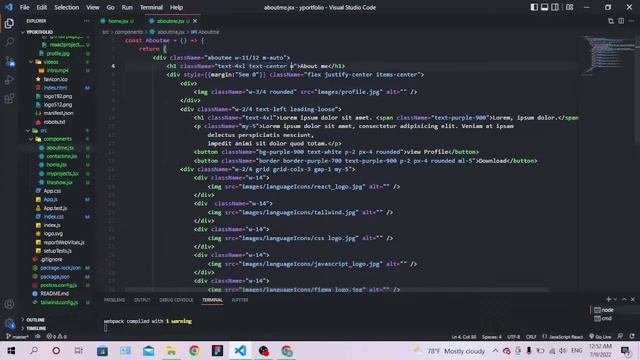Open the Search view in activity bar
This screenshot has height=360, width=640.
(9, 42)
